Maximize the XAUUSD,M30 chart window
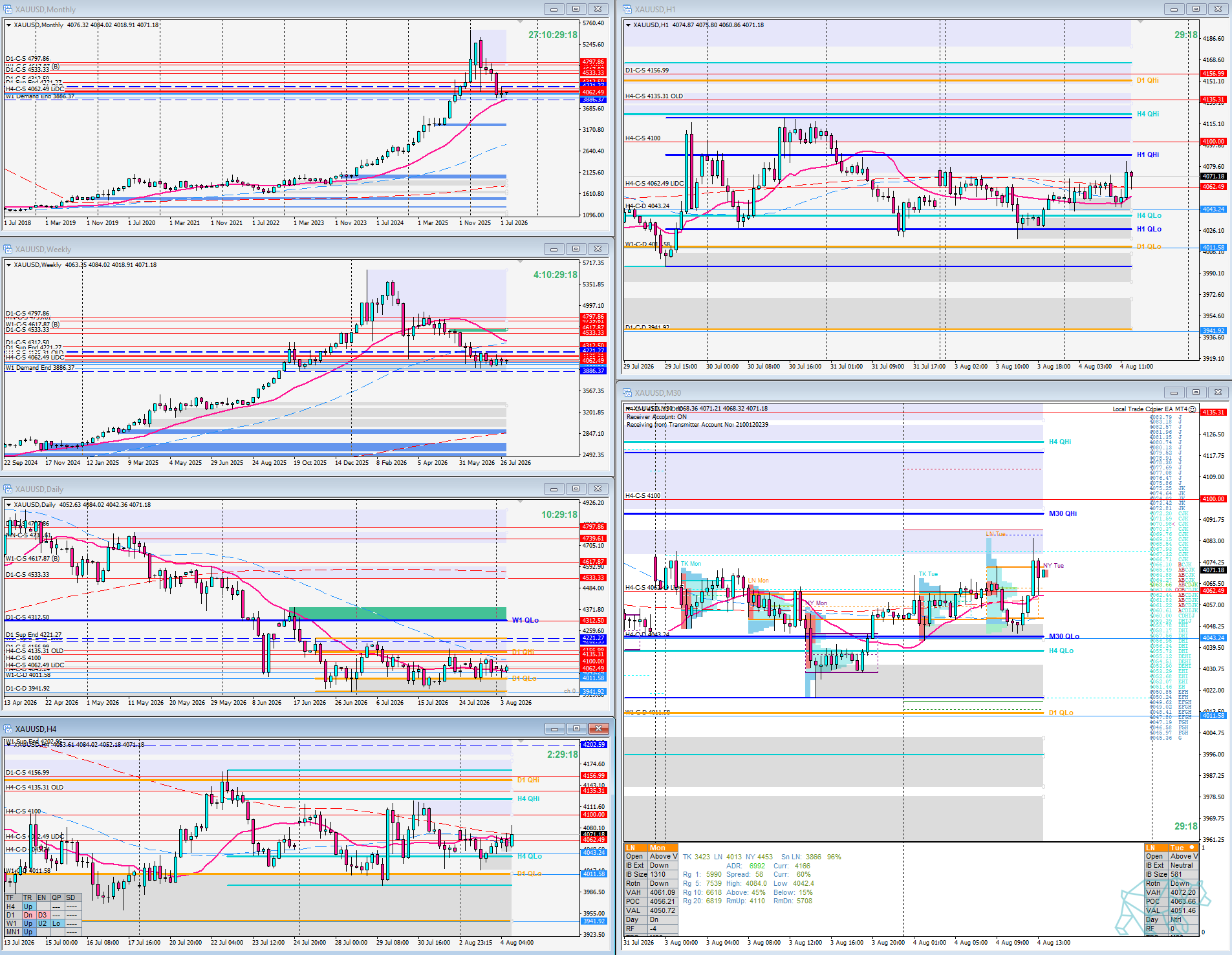The image size is (1232, 955). click(x=1196, y=392)
